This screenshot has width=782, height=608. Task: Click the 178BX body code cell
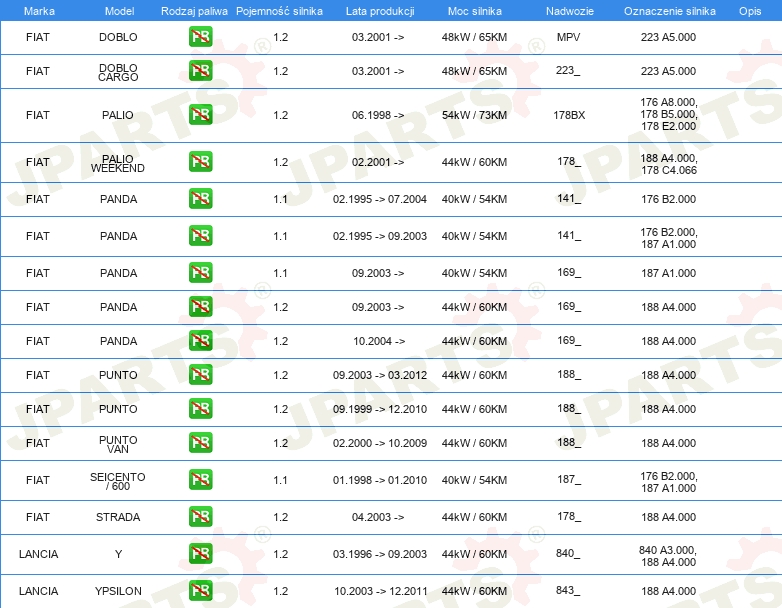[x=569, y=115]
